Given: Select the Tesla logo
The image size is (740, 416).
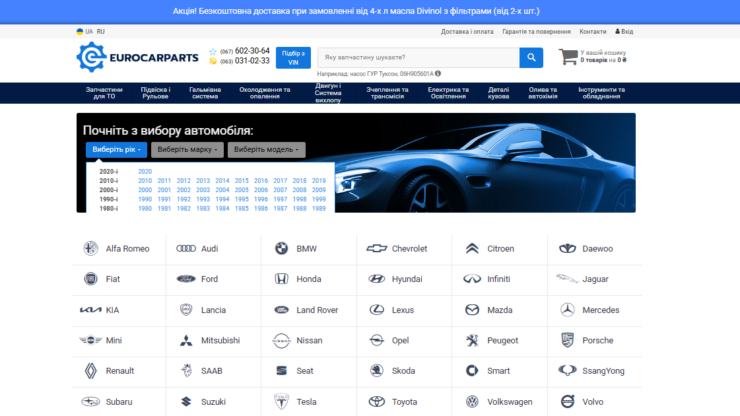Looking at the screenshot, I should coord(281,401).
